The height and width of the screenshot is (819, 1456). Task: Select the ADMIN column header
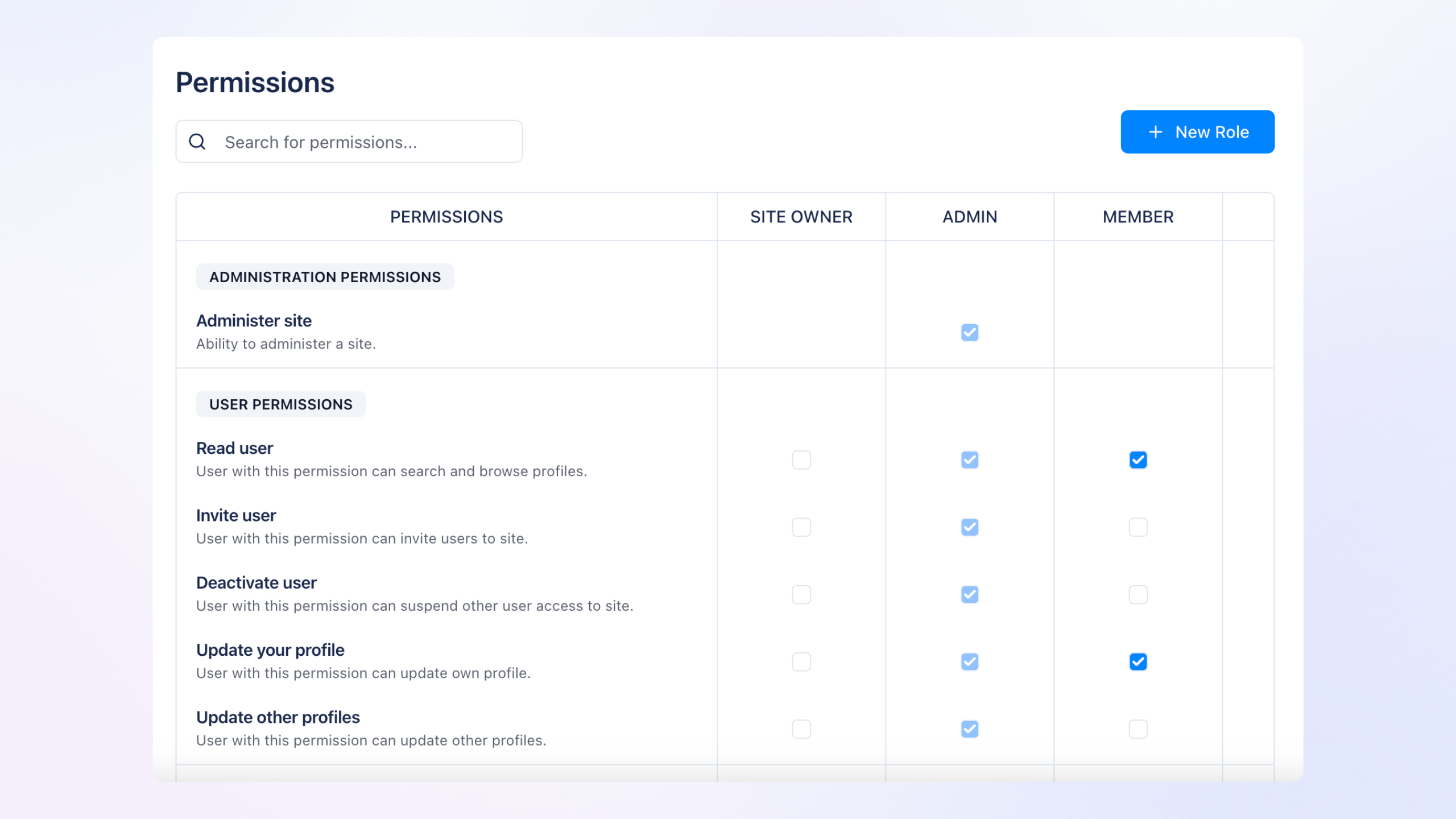point(969,217)
